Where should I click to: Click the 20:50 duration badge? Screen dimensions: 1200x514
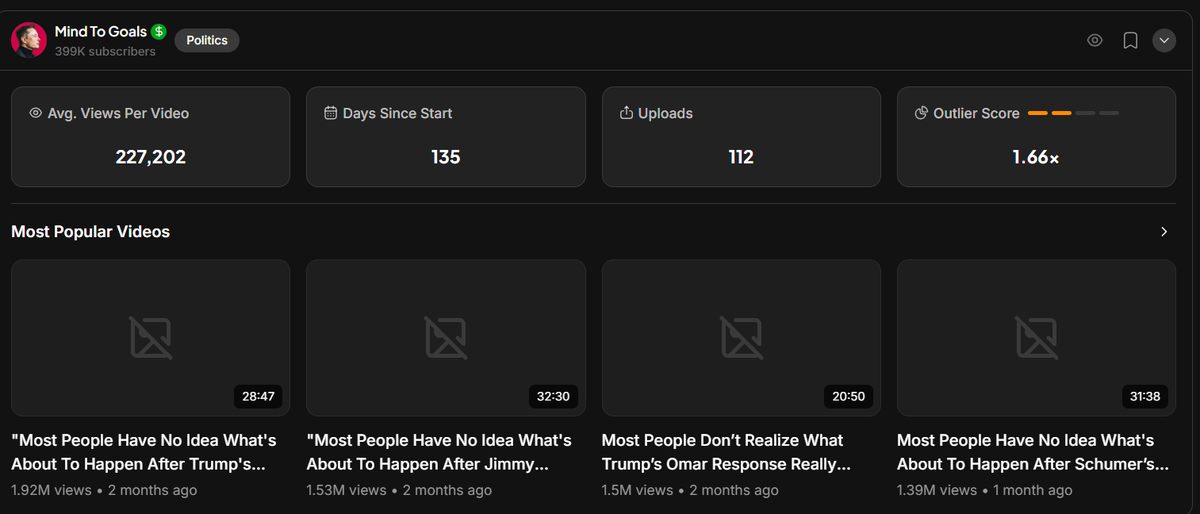click(x=848, y=396)
